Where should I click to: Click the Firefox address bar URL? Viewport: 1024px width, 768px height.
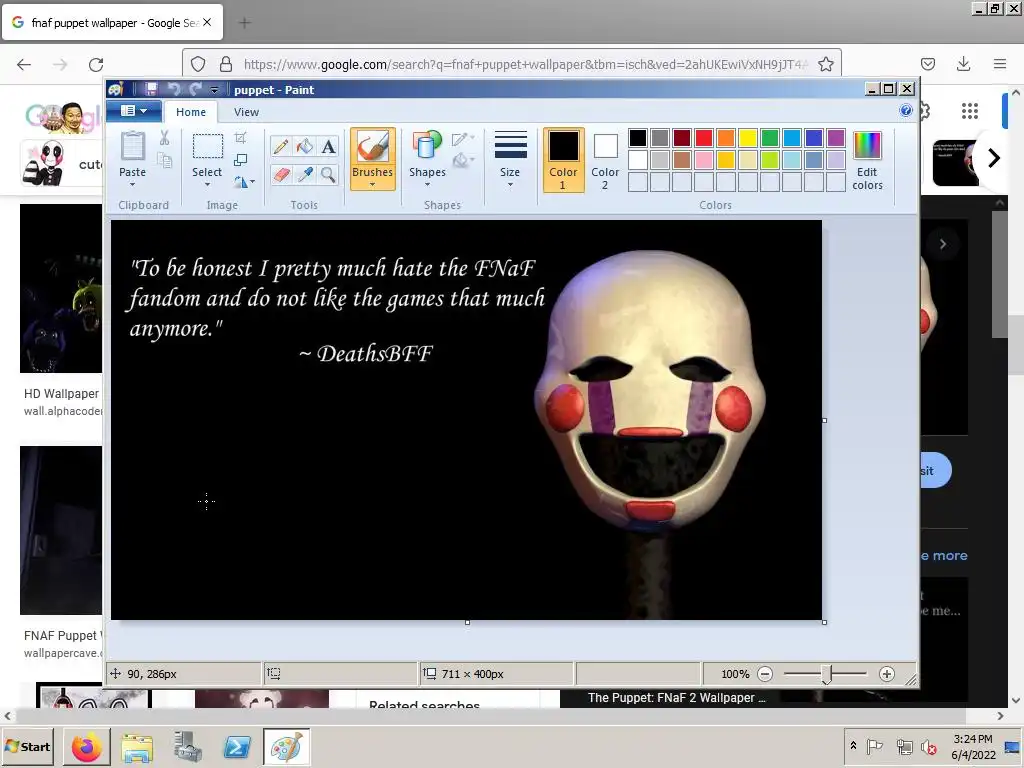[526, 64]
